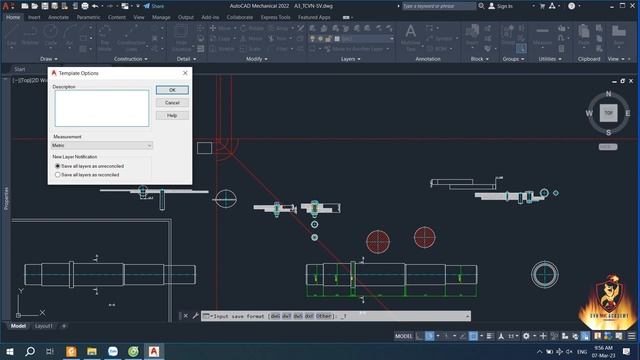This screenshot has height=360, width=640.
Task: Select the Rotate tool in Modify panel
Action: (x=252, y=28)
